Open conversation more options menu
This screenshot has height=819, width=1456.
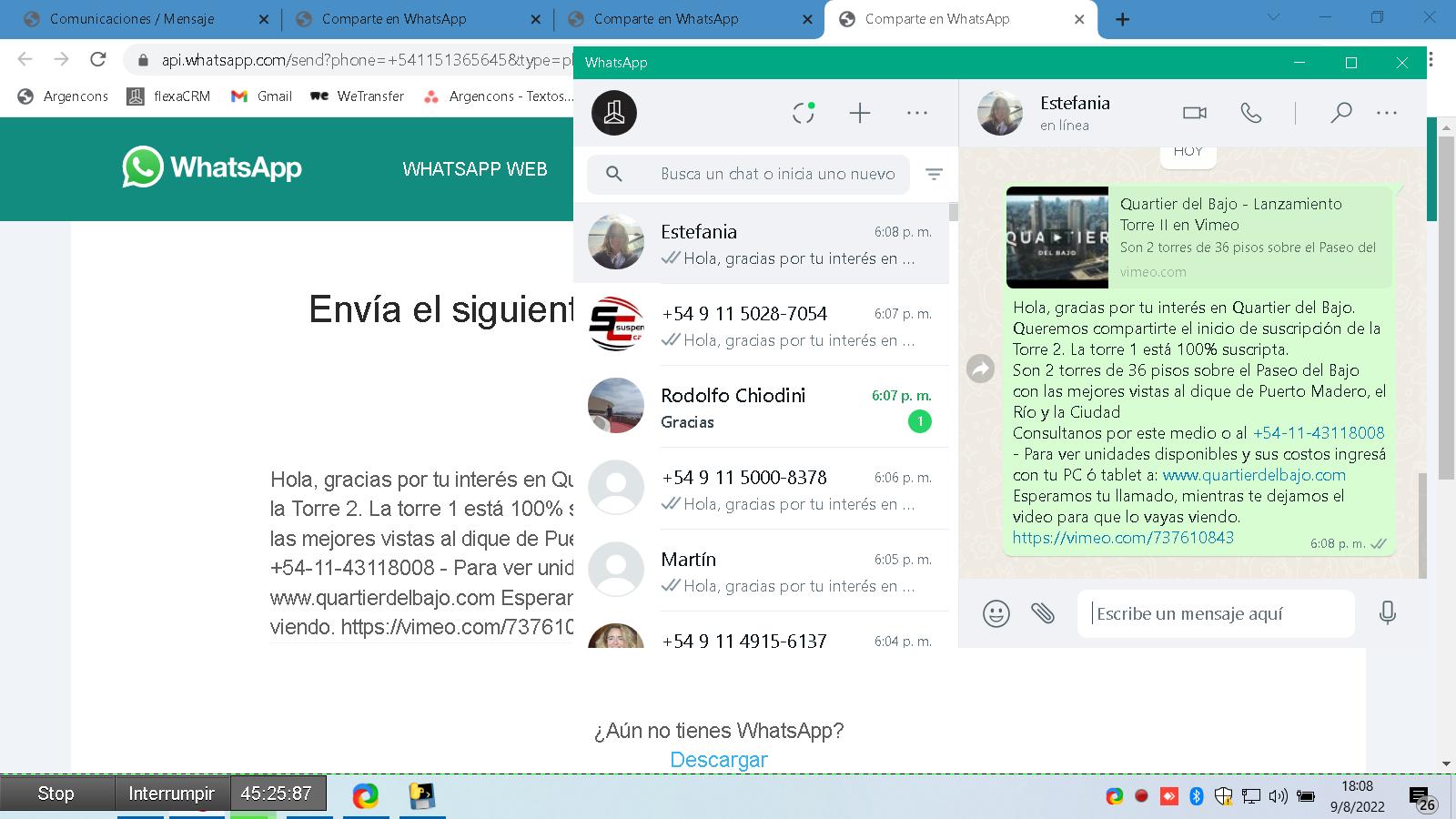(1387, 113)
